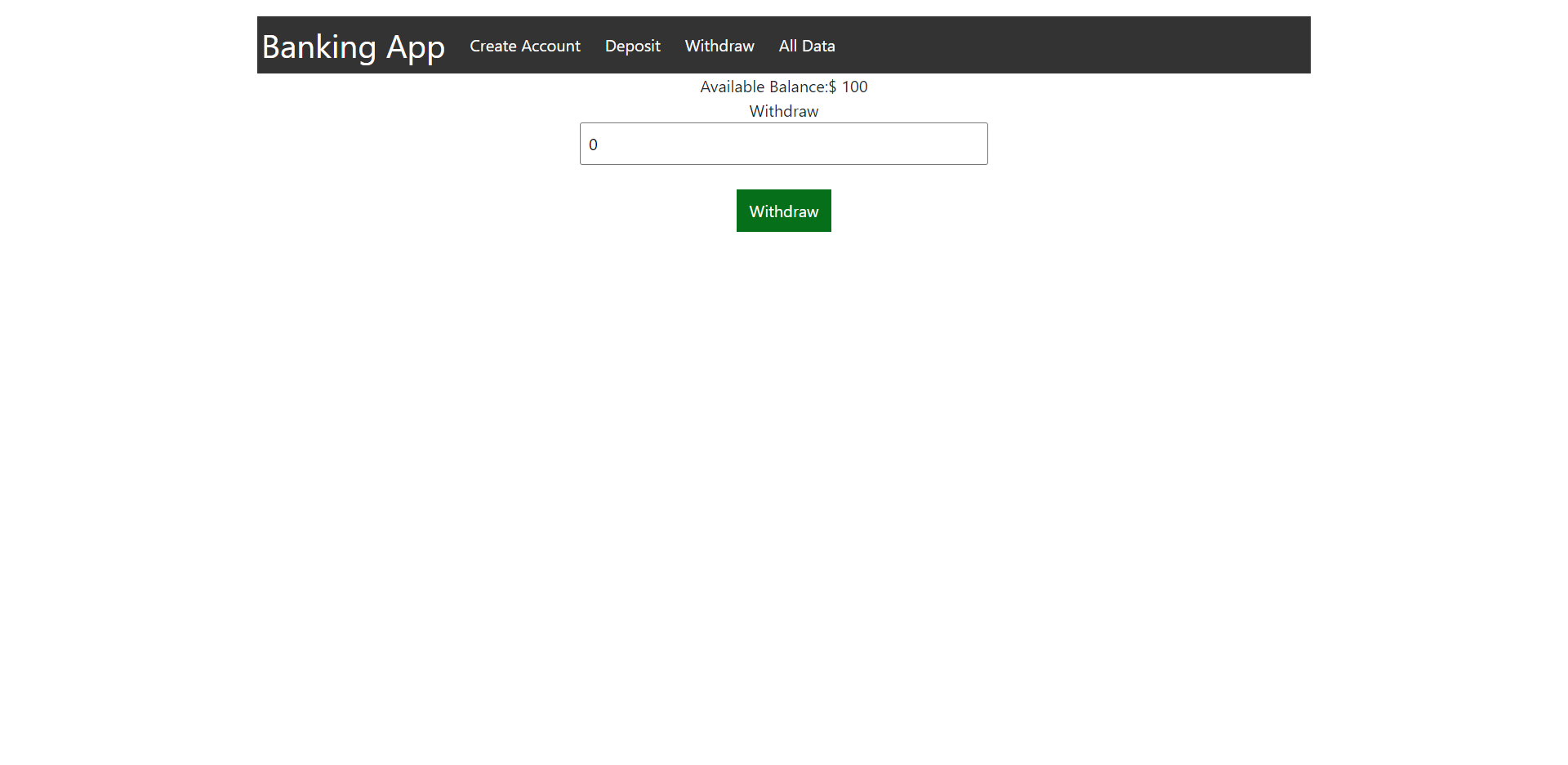Viewport: 1568px width, 765px height.
Task: Submit the withdrawal with the Withdraw button
Action: [783, 211]
